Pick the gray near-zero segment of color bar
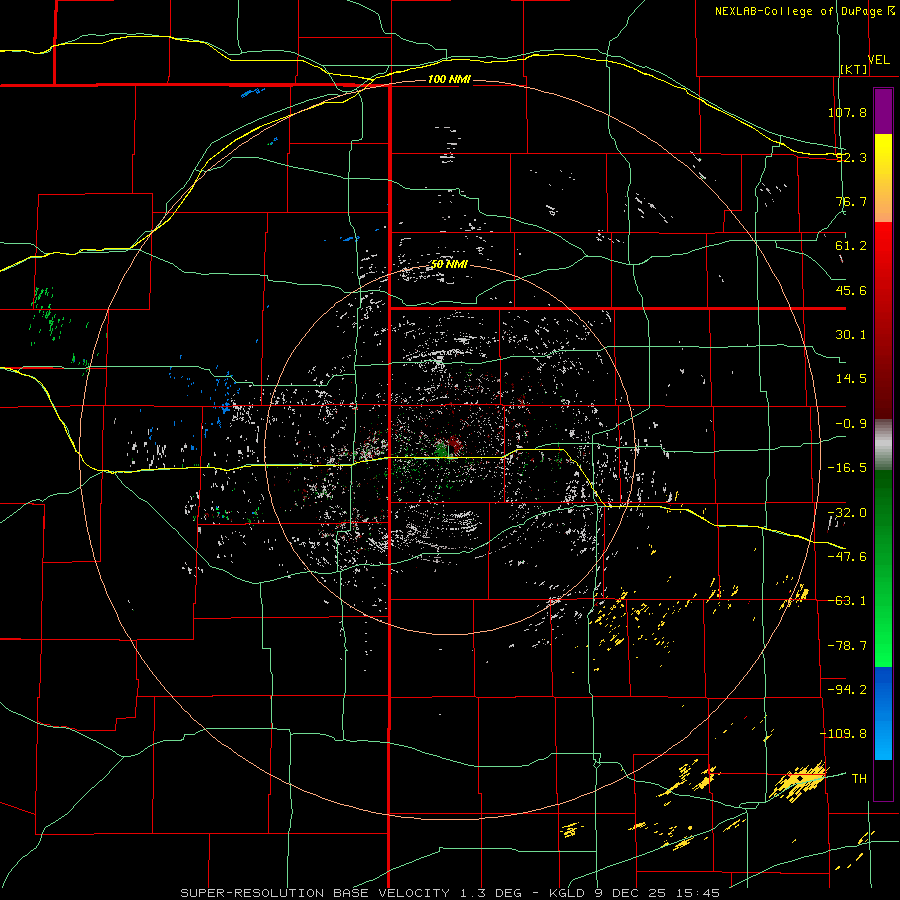This screenshot has width=900, height=900. point(883,445)
